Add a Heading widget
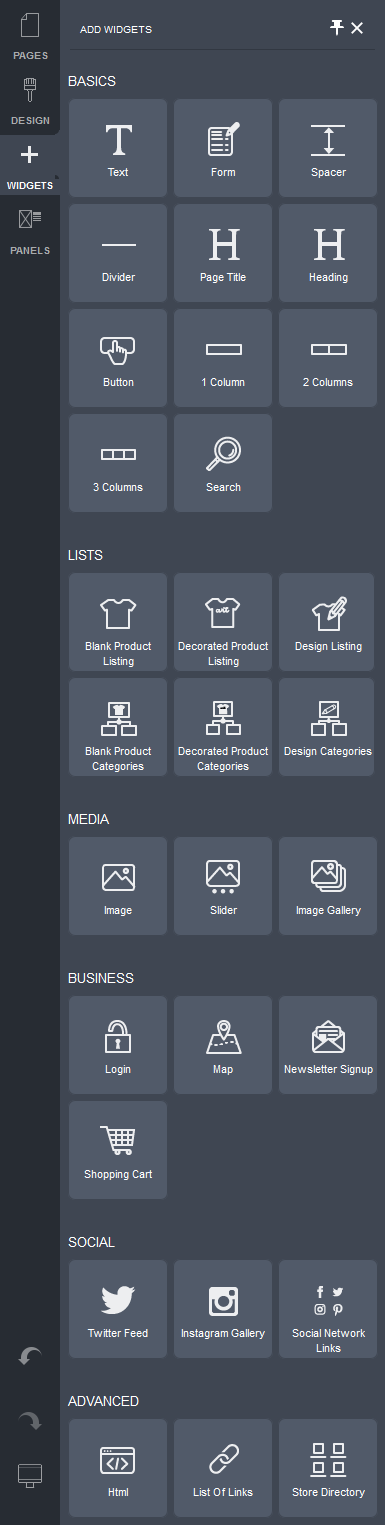 [328, 253]
